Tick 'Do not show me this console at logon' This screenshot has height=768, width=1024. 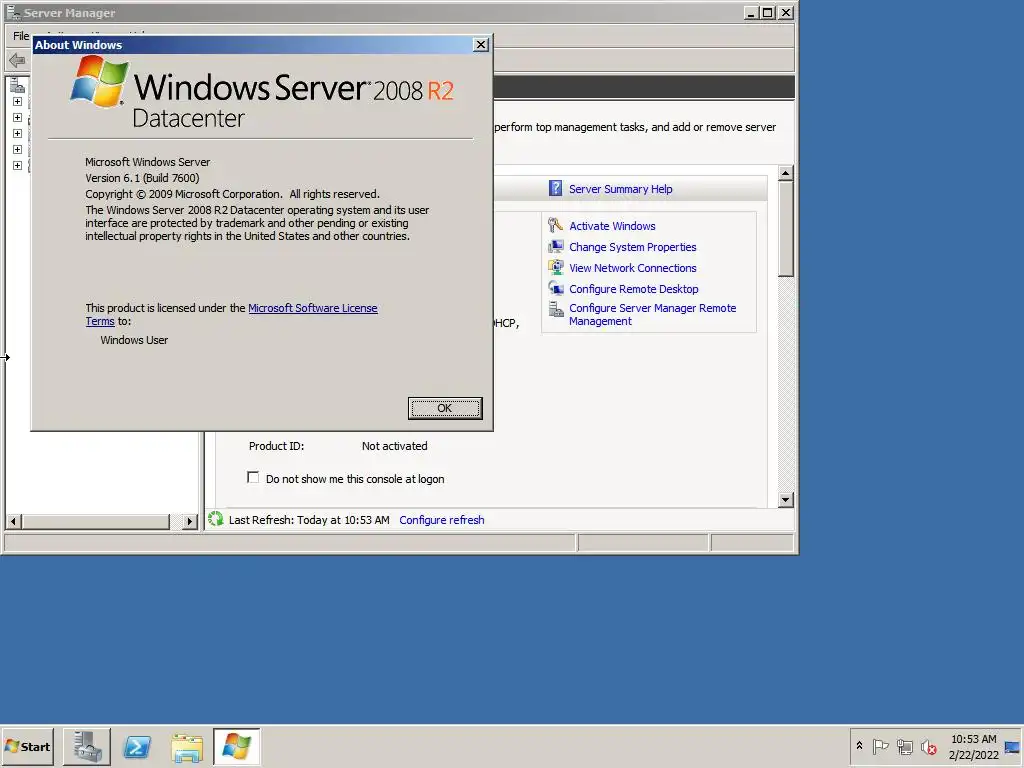(253, 477)
